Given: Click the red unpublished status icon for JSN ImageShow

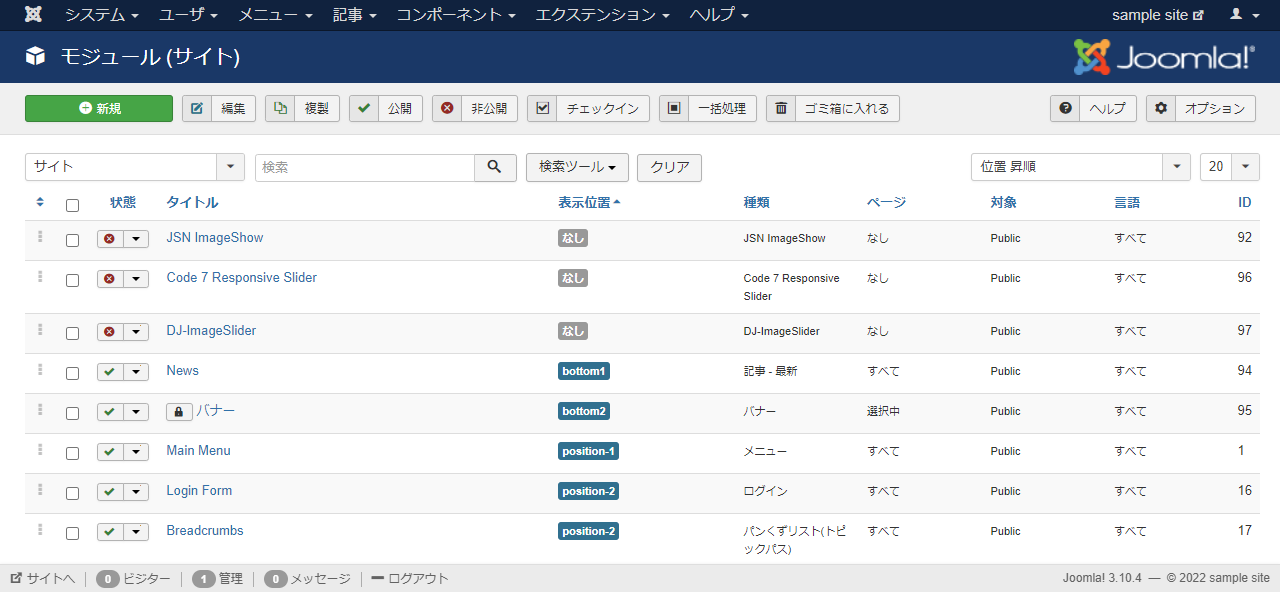Looking at the screenshot, I should pyautogui.click(x=110, y=239).
